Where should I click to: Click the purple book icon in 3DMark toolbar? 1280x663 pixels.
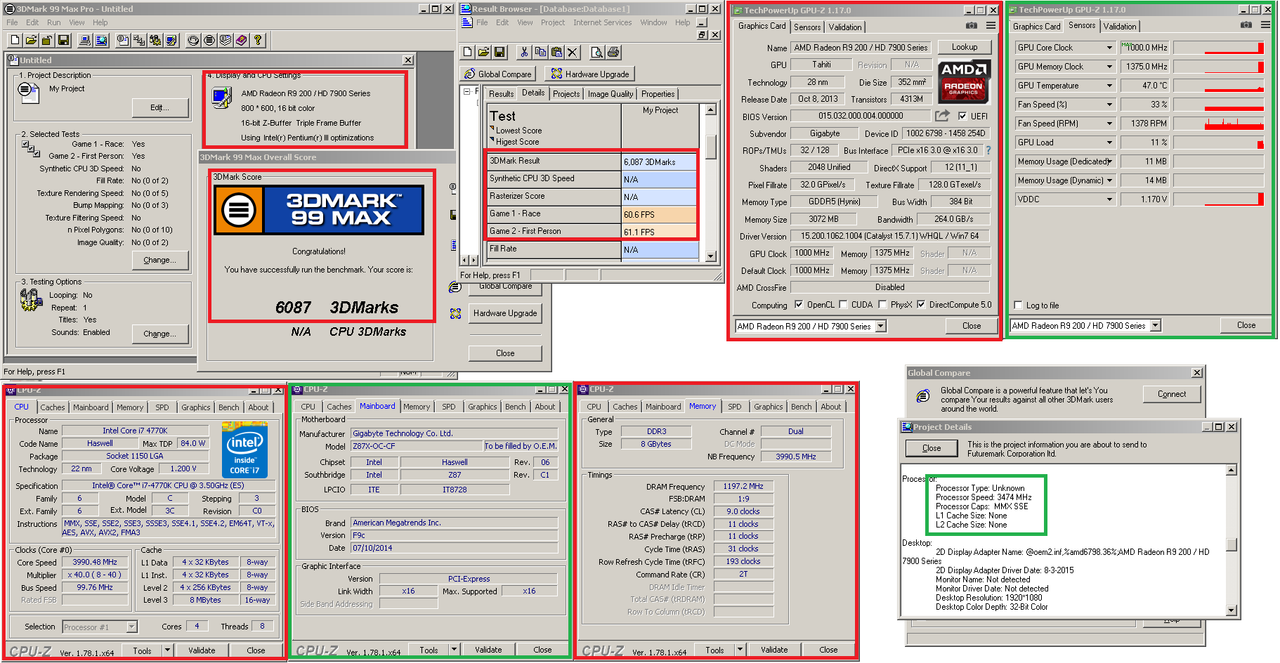click(x=242, y=40)
